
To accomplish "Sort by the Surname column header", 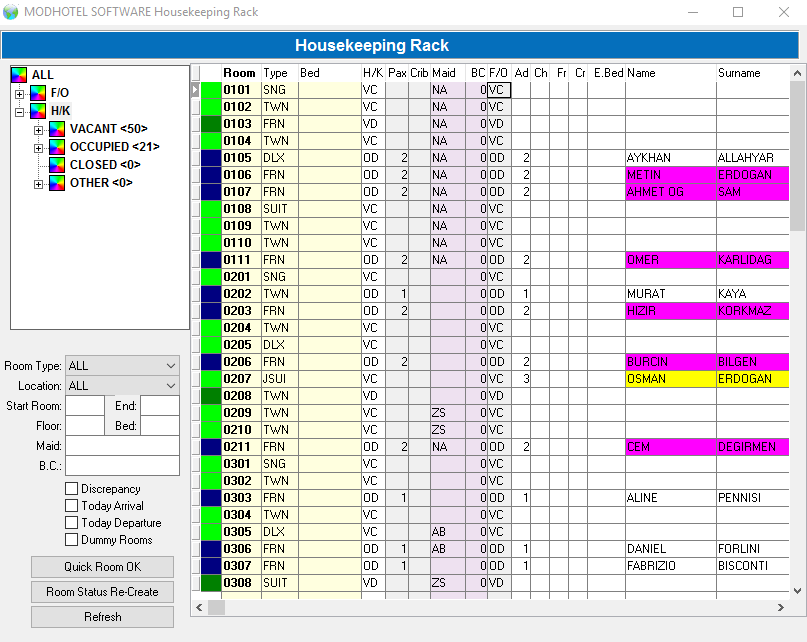I will tap(739, 73).
